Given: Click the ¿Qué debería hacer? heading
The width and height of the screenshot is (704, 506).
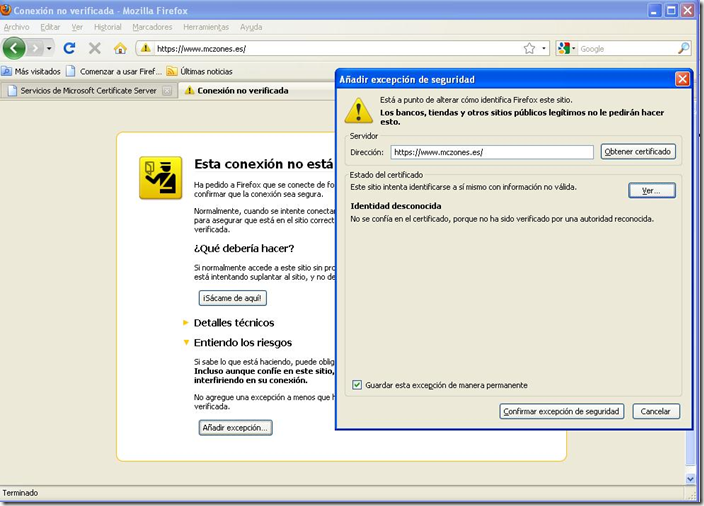Looking at the screenshot, I should coord(244,248).
